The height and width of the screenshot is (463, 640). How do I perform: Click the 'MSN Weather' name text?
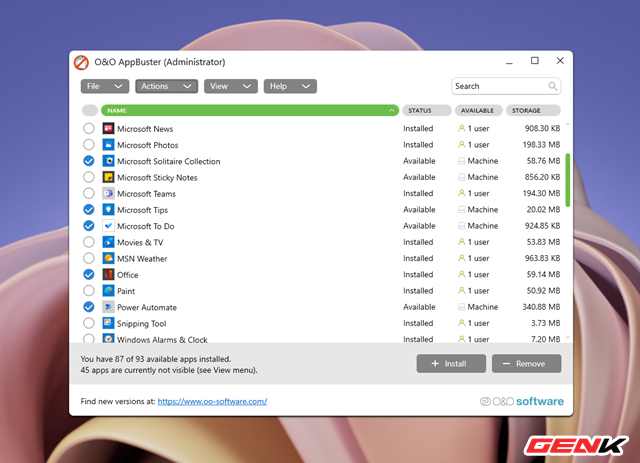142,259
